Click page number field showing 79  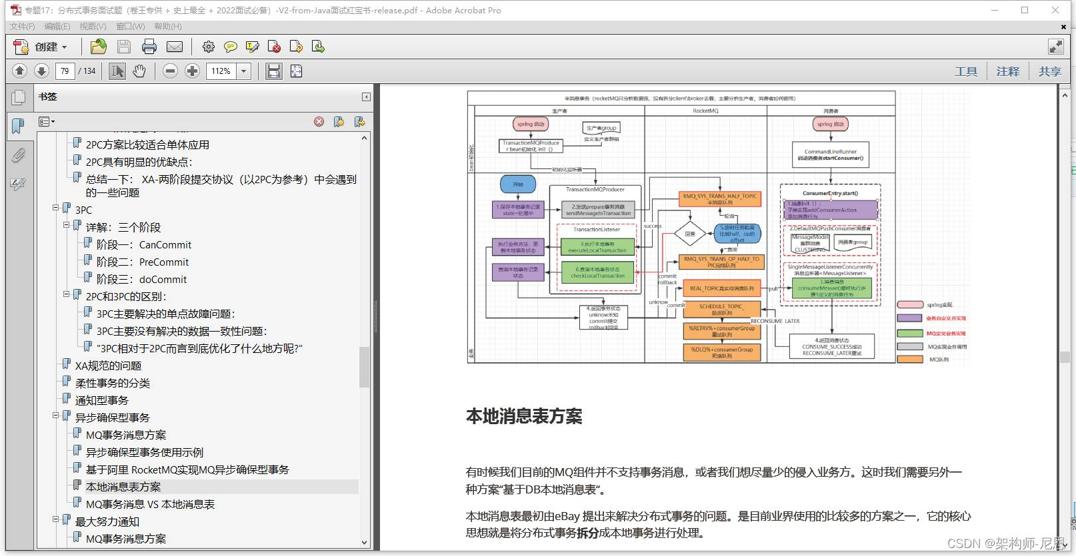click(x=65, y=71)
